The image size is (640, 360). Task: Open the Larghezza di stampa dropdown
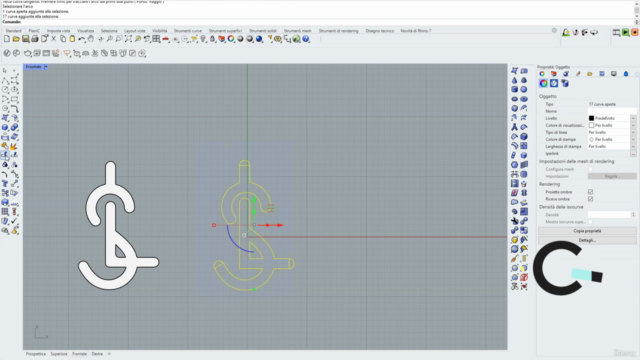pos(633,146)
